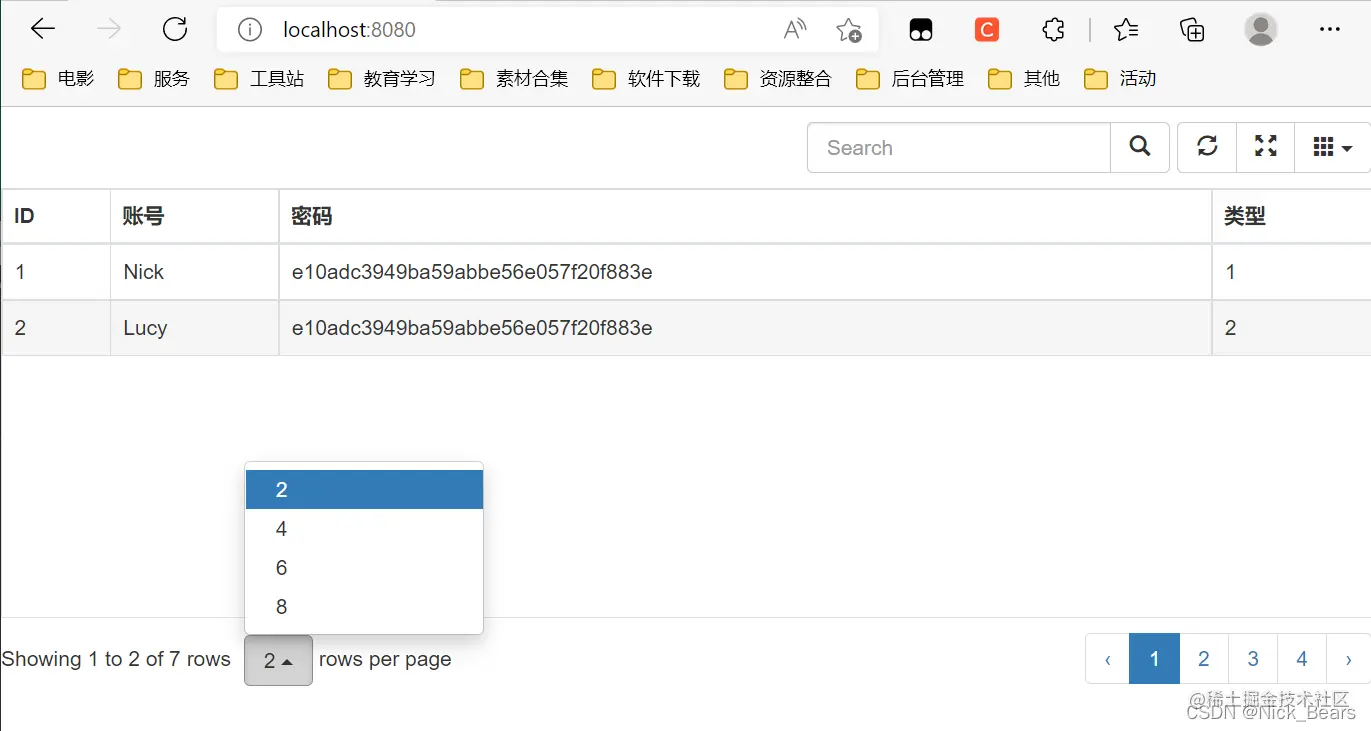Open the browser Extensions puzzle icon
This screenshot has width=1371, height=731.
(1053, 29)
